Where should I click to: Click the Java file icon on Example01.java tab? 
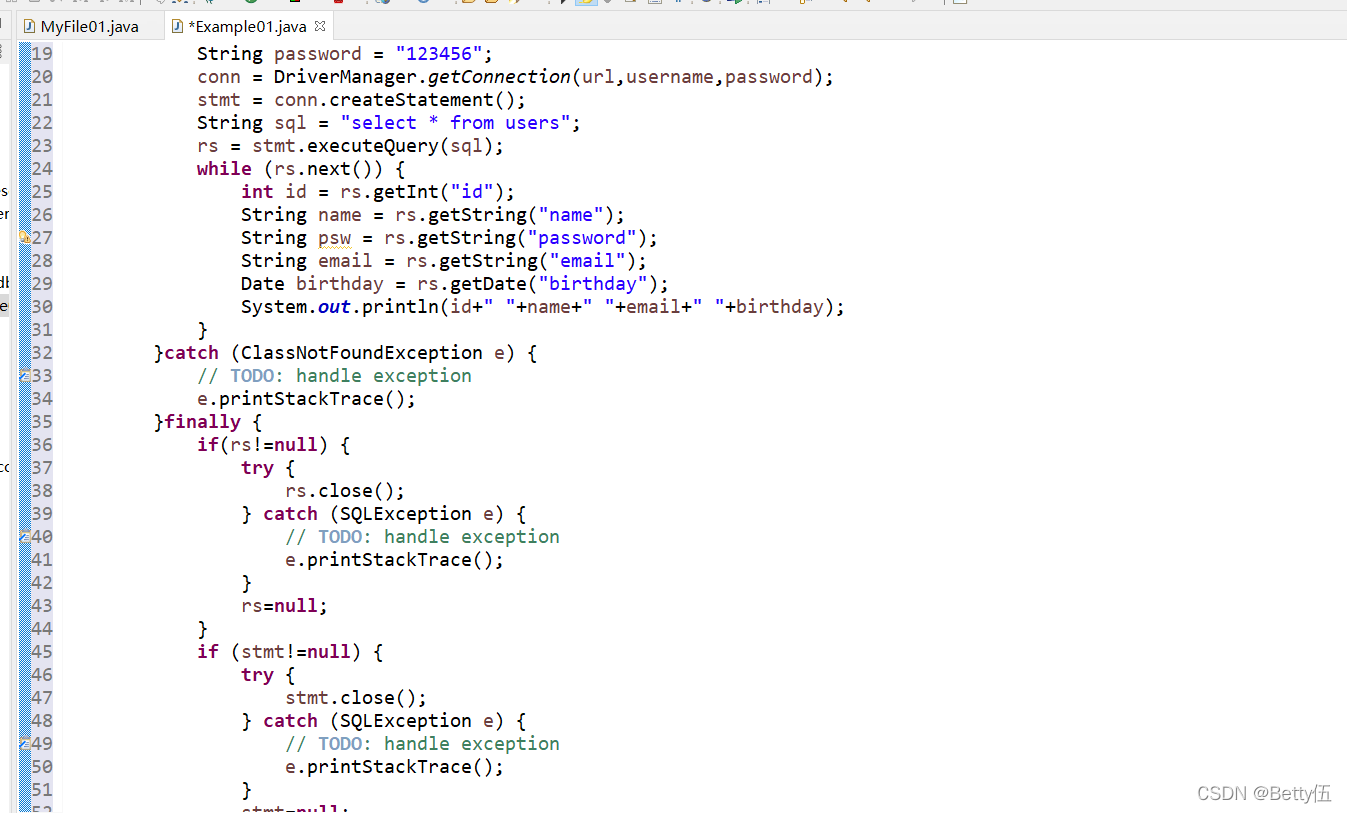(177, 26)
